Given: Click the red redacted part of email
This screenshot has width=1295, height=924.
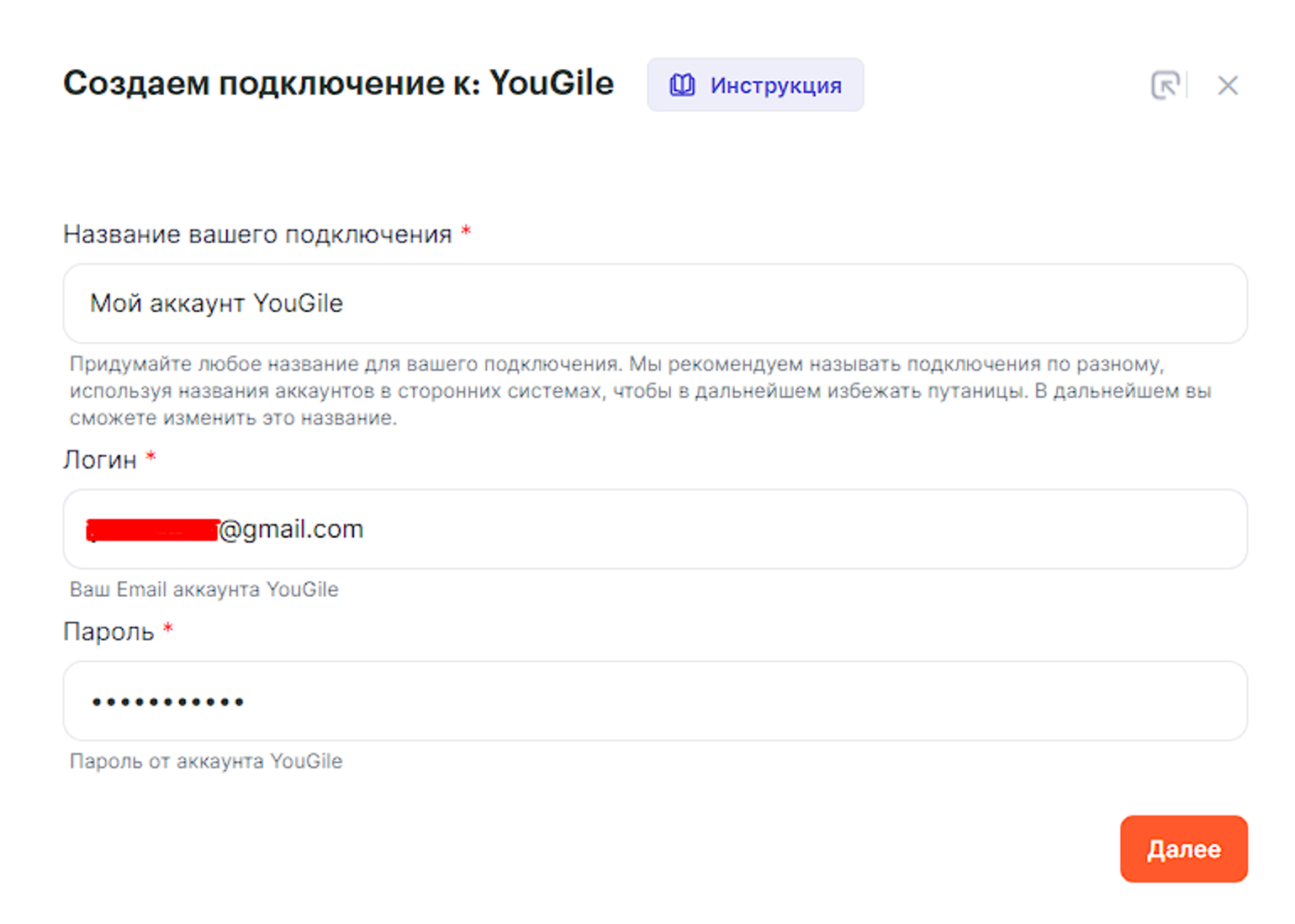Looking at the screenshot, I should [153, 530].
